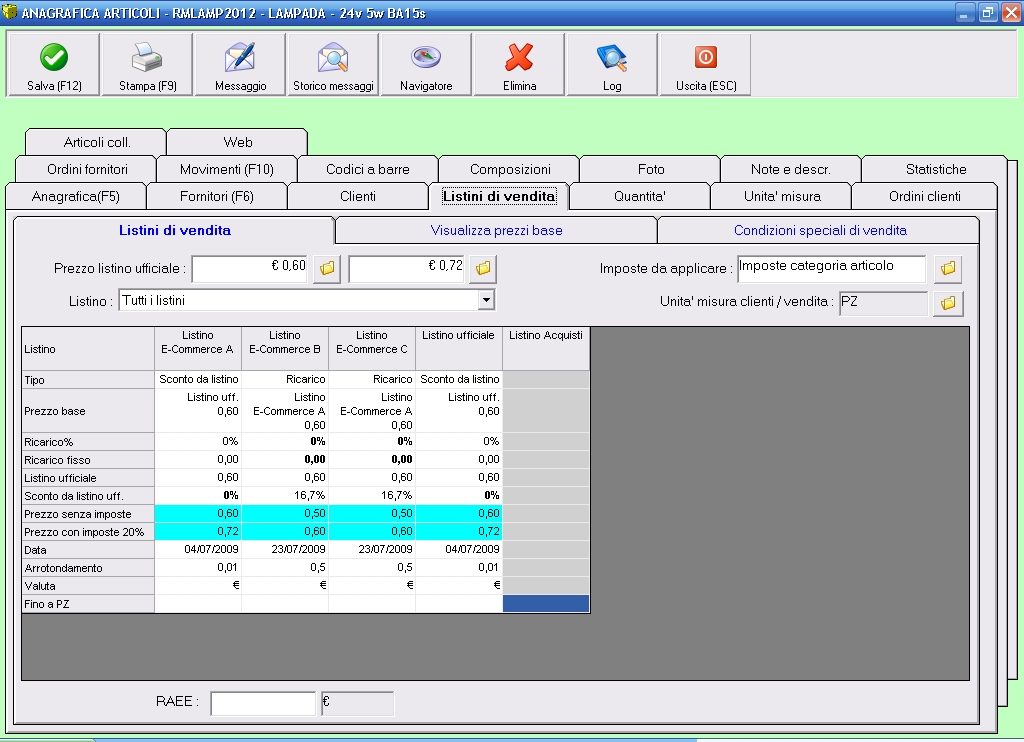Viewport: 1024px width, 742px height.
Task: Click folder icon next to € 0,72 price
Action: coord(483,268)
